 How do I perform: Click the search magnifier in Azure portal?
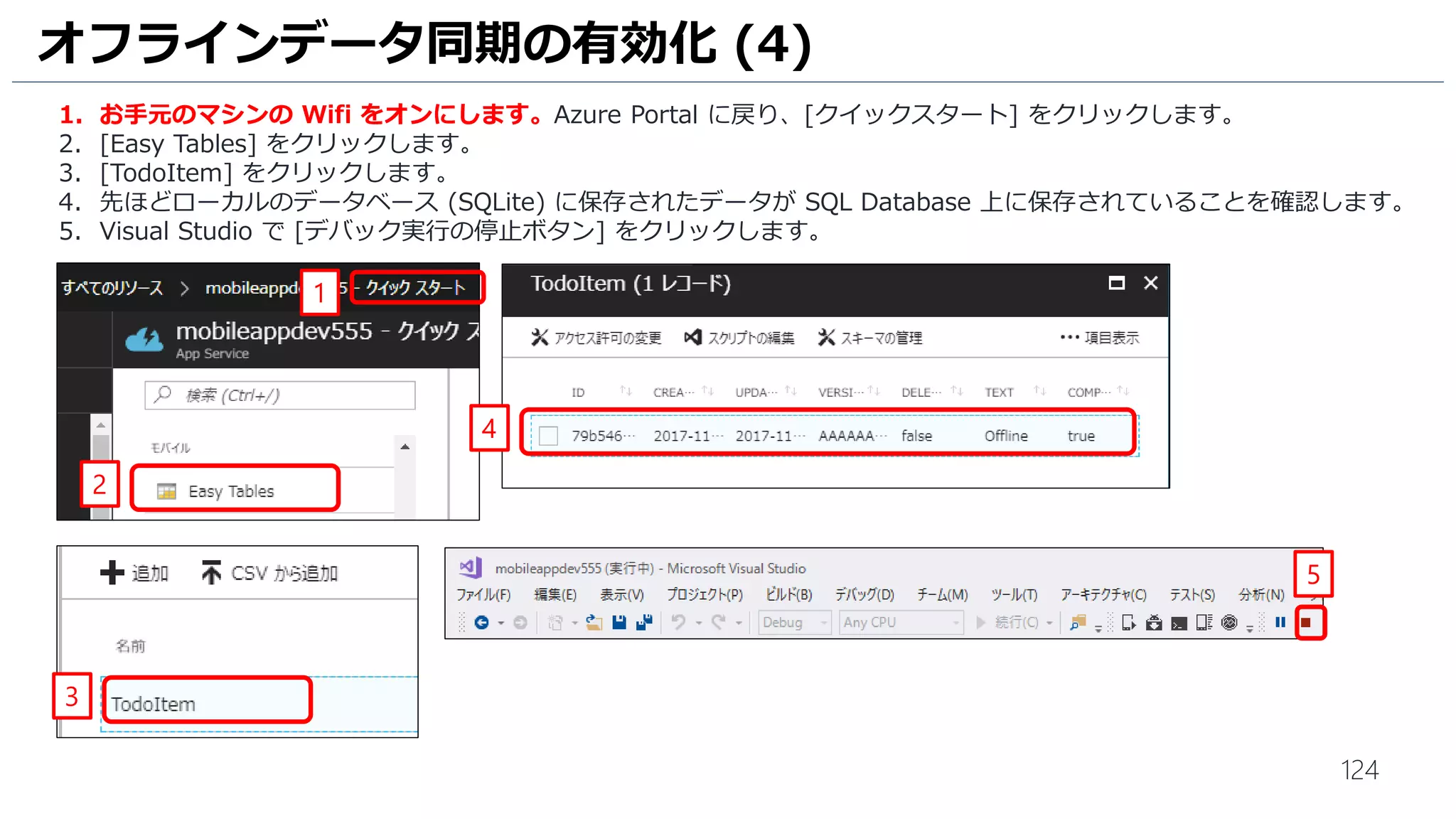click(163, 395)
